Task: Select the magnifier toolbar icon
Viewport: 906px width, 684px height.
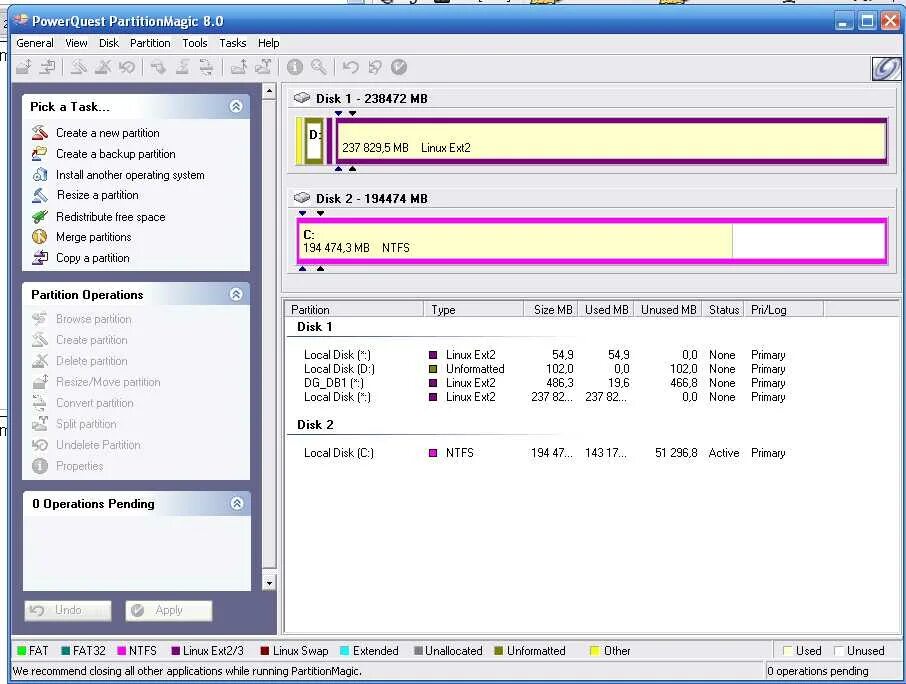Action: pyautogui.click(x=318, y=67)
